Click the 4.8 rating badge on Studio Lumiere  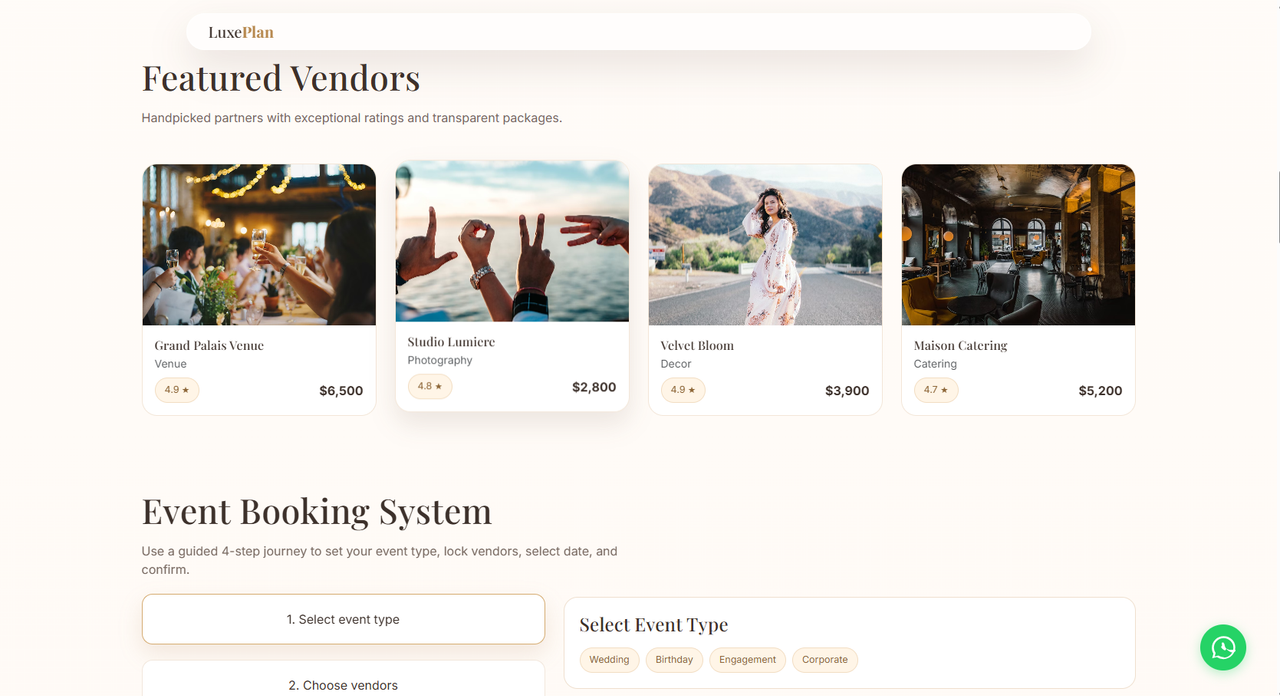(430, 386)
